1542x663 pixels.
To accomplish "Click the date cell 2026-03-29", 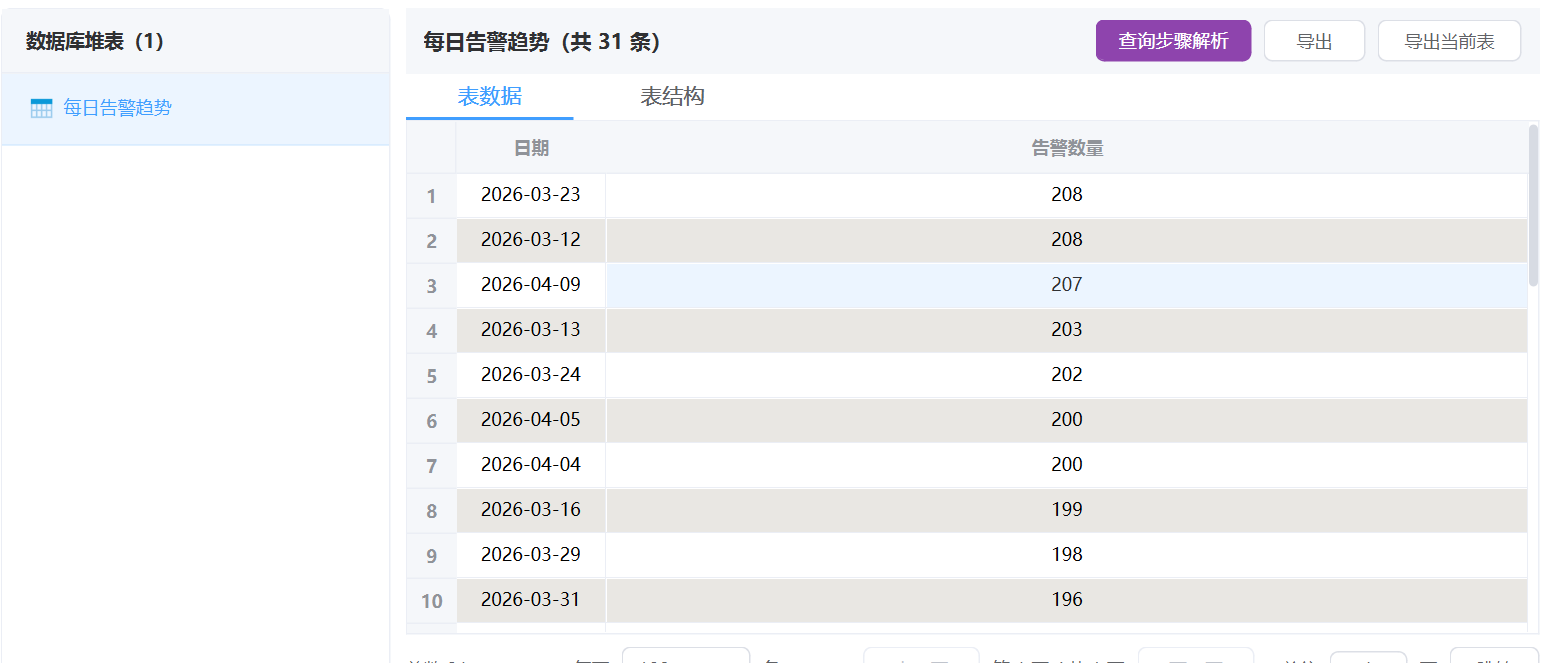I will (x=530, y=555).
